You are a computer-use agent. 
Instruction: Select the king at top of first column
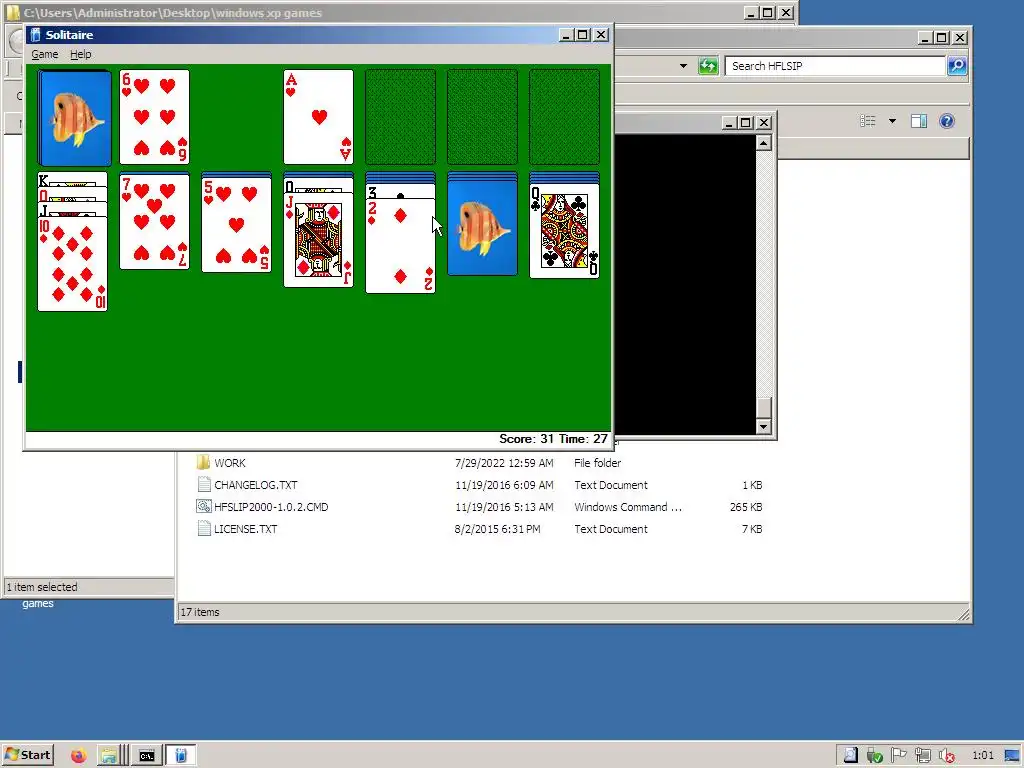coord(72,180)
